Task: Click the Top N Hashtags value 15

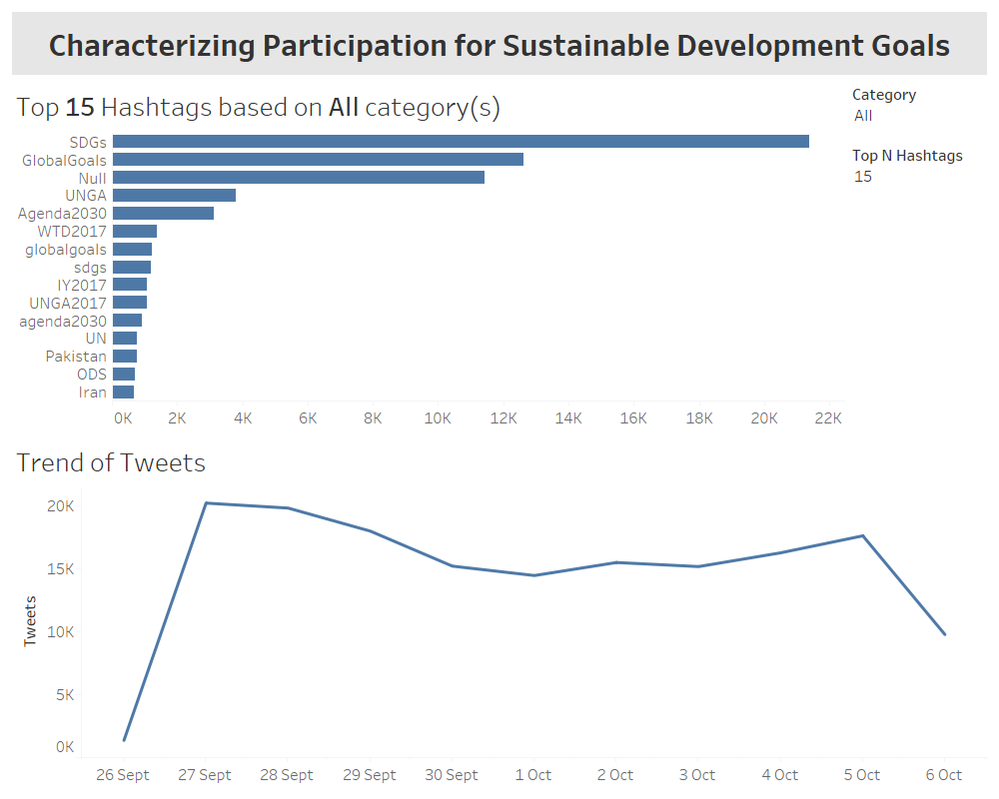Action: coord(863,177)
